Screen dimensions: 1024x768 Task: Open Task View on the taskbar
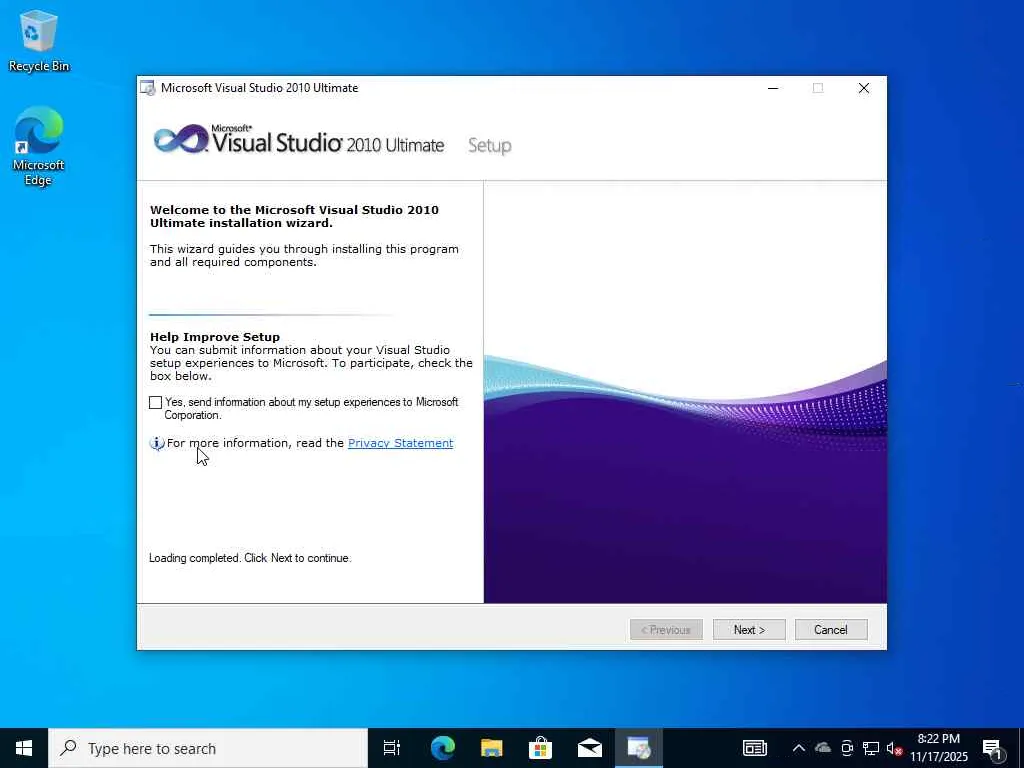click(392, 748)
